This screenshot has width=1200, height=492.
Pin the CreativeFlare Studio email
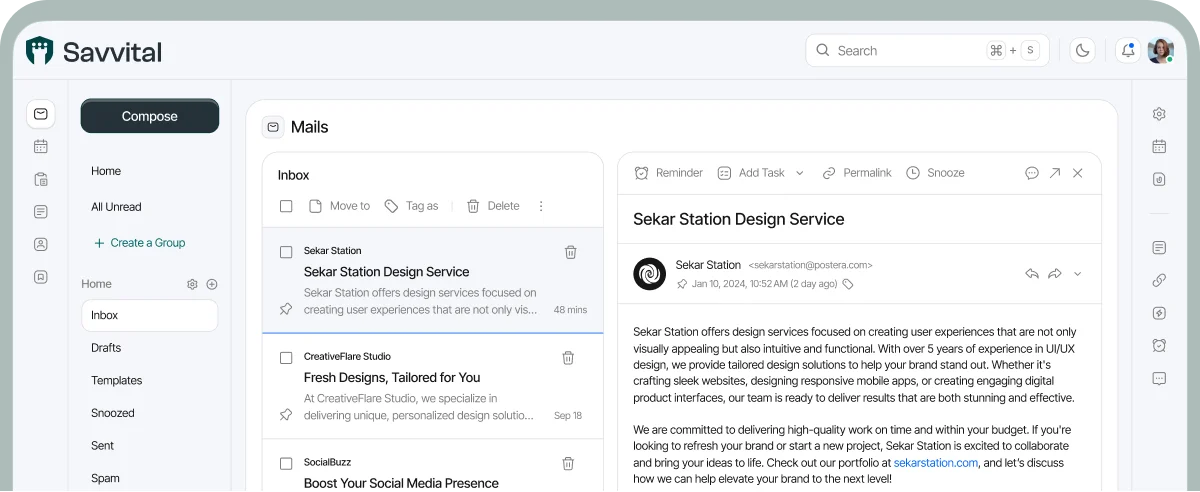286,415
